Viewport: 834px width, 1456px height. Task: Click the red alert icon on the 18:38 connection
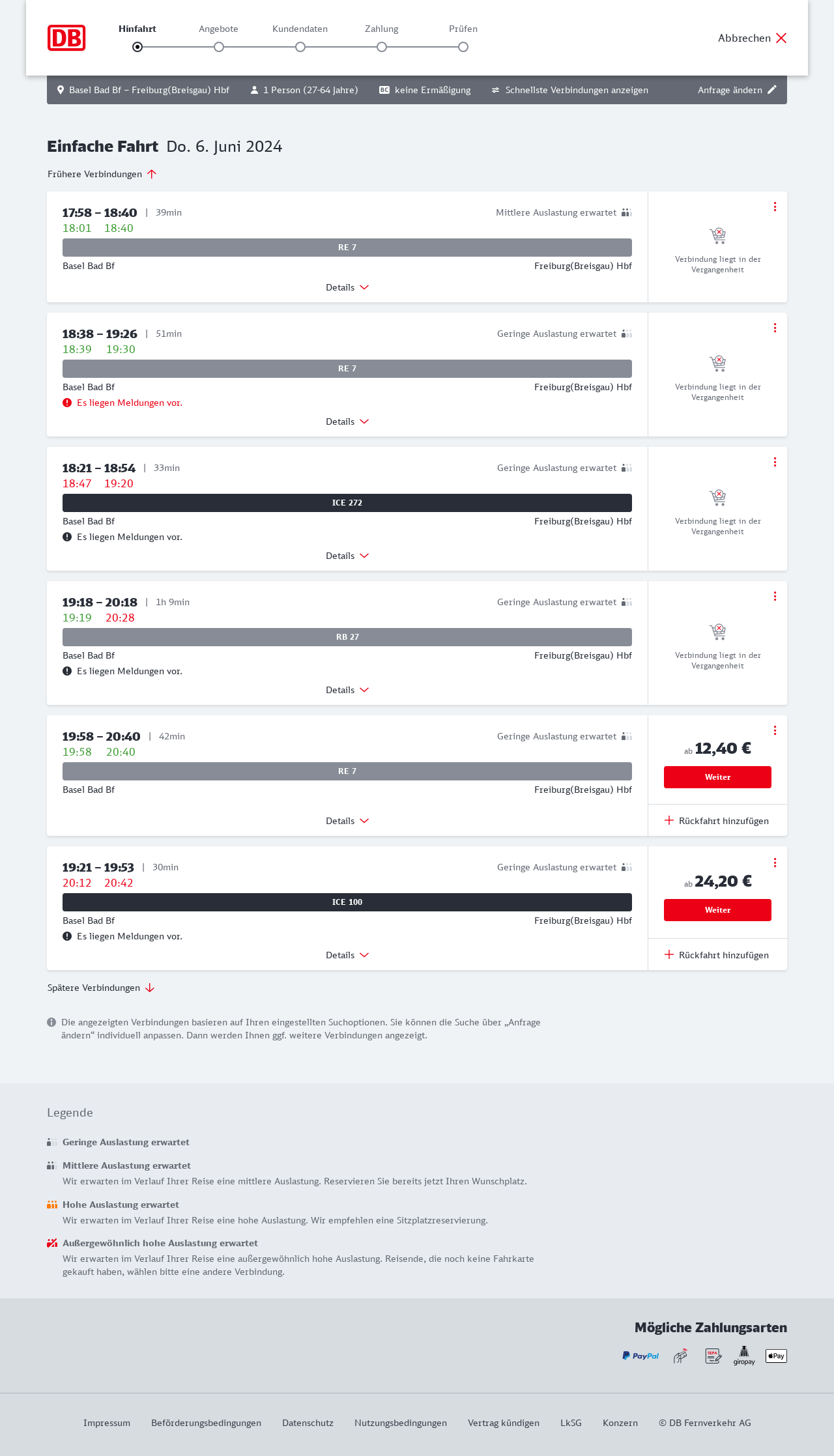click(x=67, y=403)
